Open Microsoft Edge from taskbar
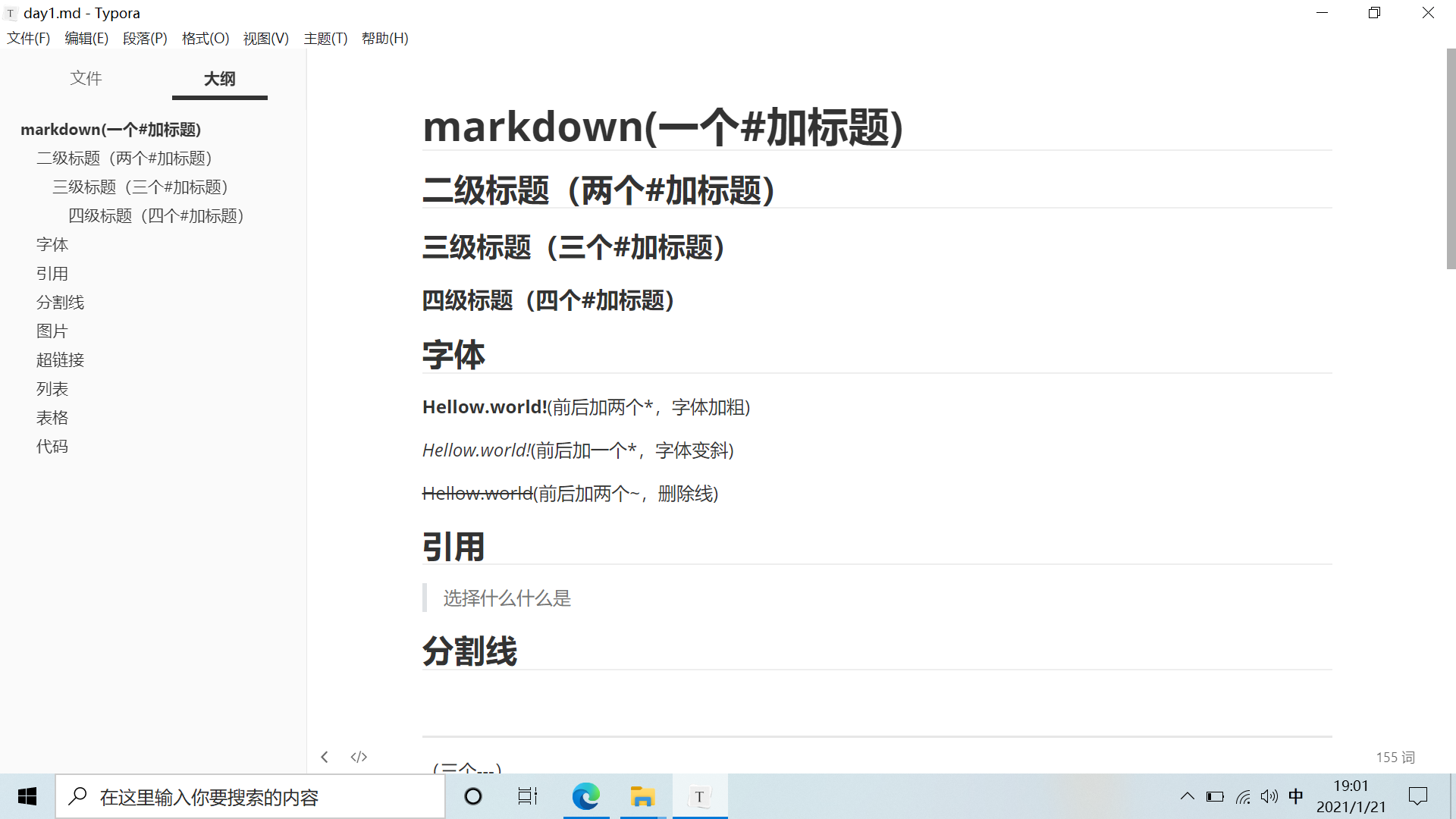The height and width of the screenshot is (819, 1456). (x=585, y=796)
